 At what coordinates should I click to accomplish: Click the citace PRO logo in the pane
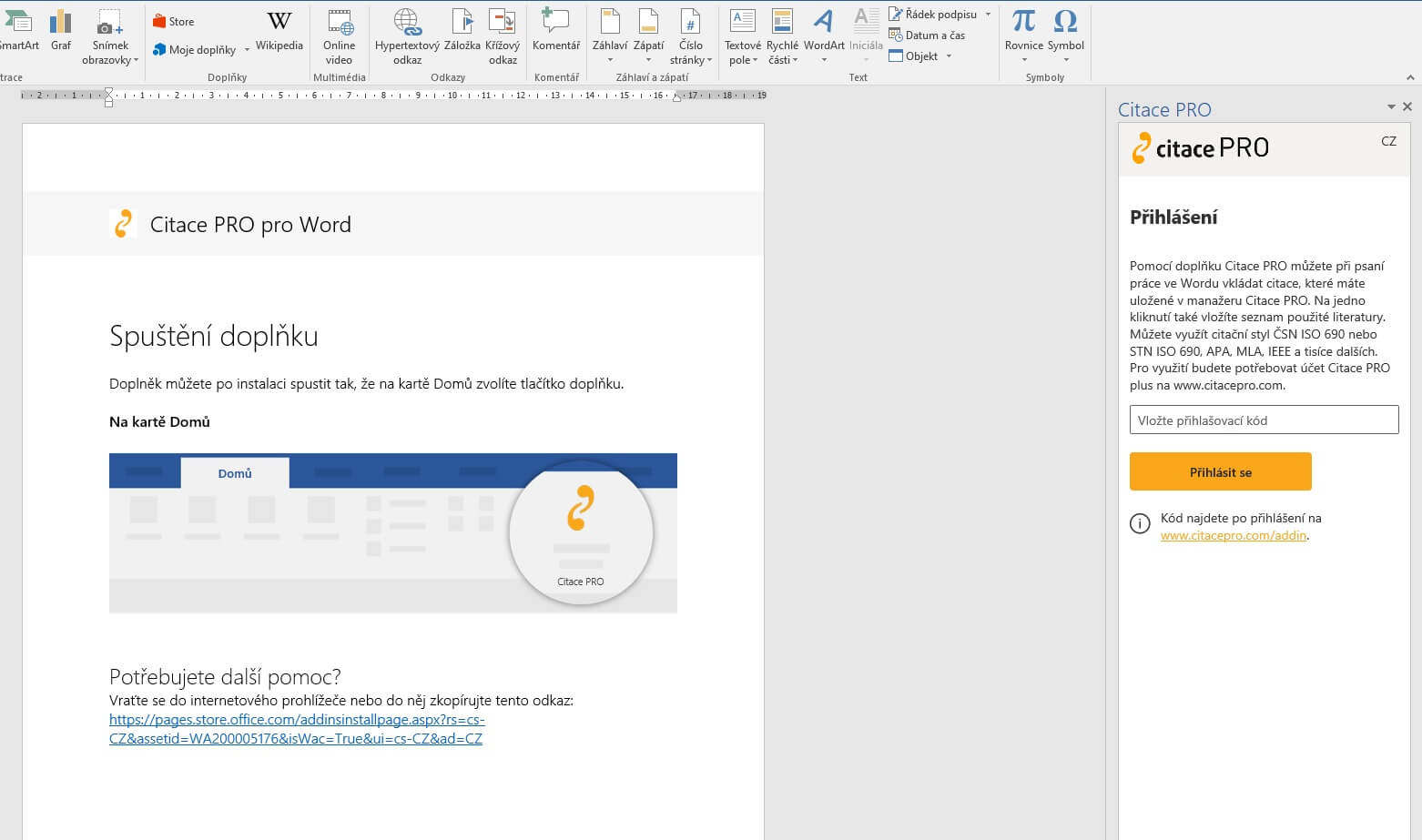click(x=1200, y=148)
